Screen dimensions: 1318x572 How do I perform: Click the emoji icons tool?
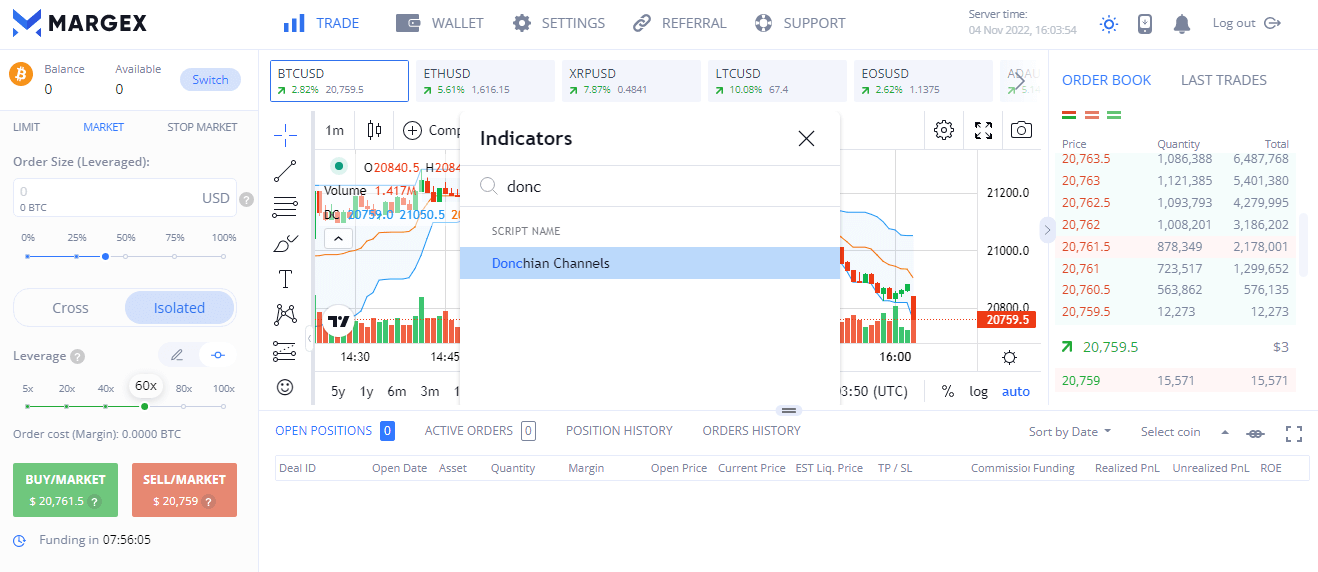point(285,387)
